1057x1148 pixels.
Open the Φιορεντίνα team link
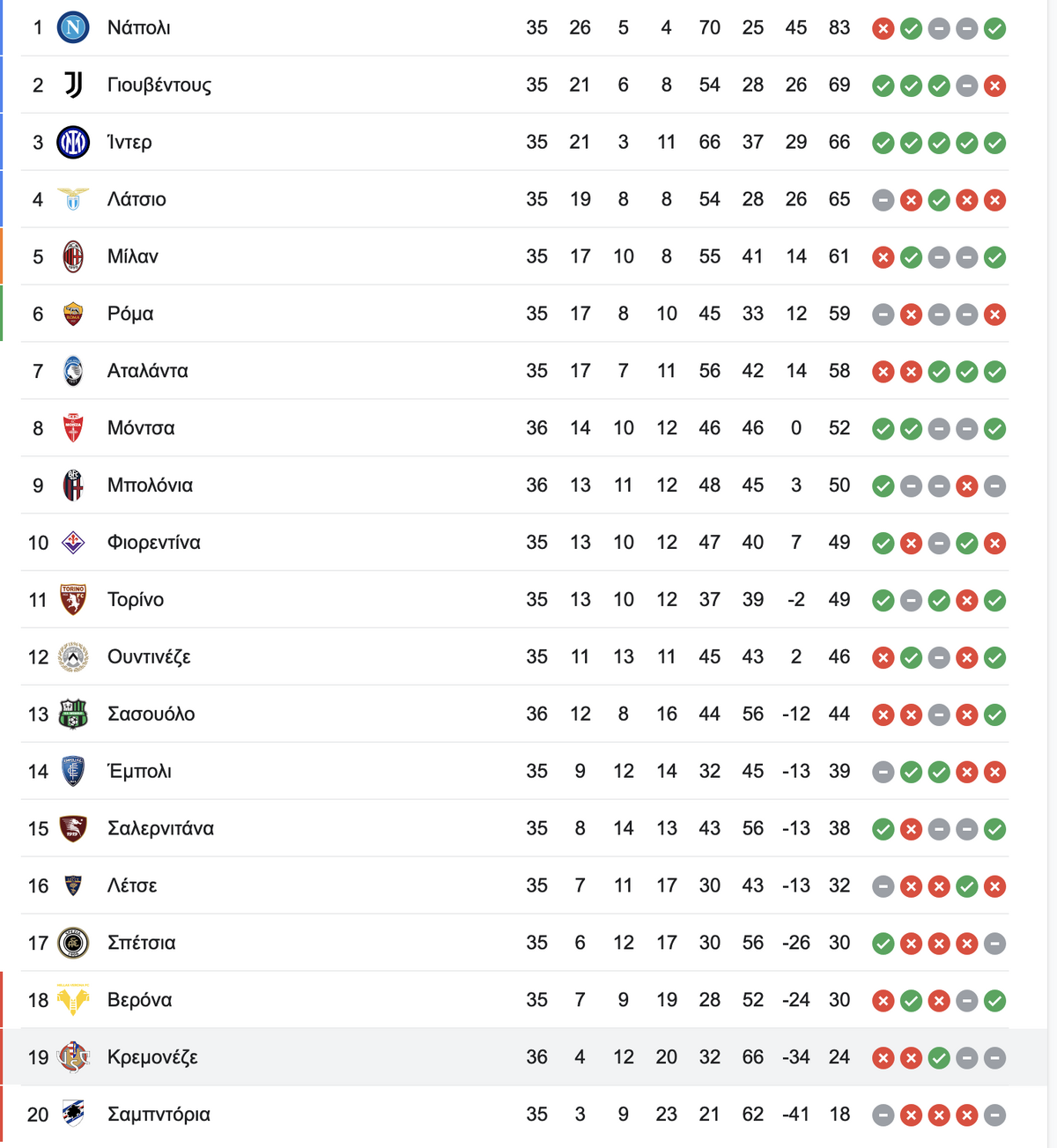(154, 542)
